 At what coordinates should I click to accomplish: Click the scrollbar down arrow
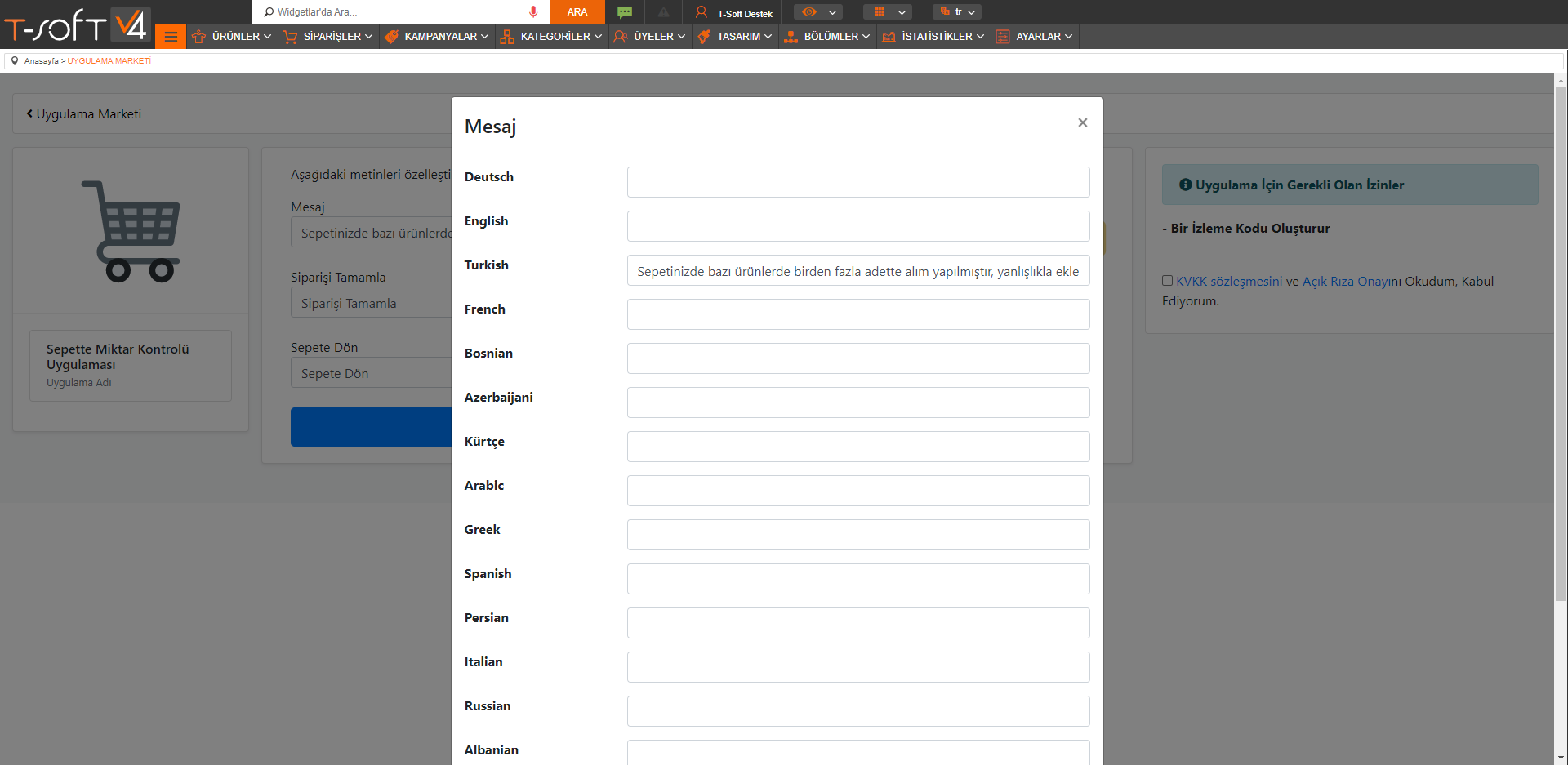click(1561, 758)
